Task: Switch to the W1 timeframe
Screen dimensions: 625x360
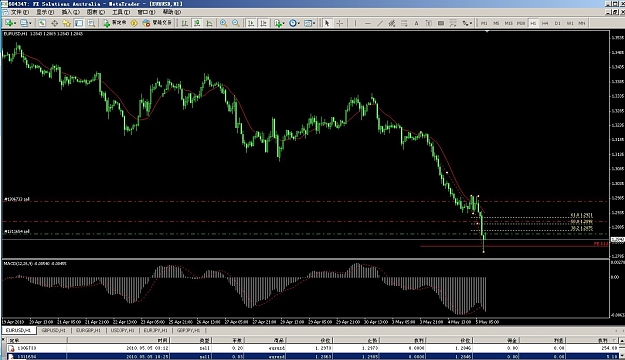Action: tap(570, 23)
